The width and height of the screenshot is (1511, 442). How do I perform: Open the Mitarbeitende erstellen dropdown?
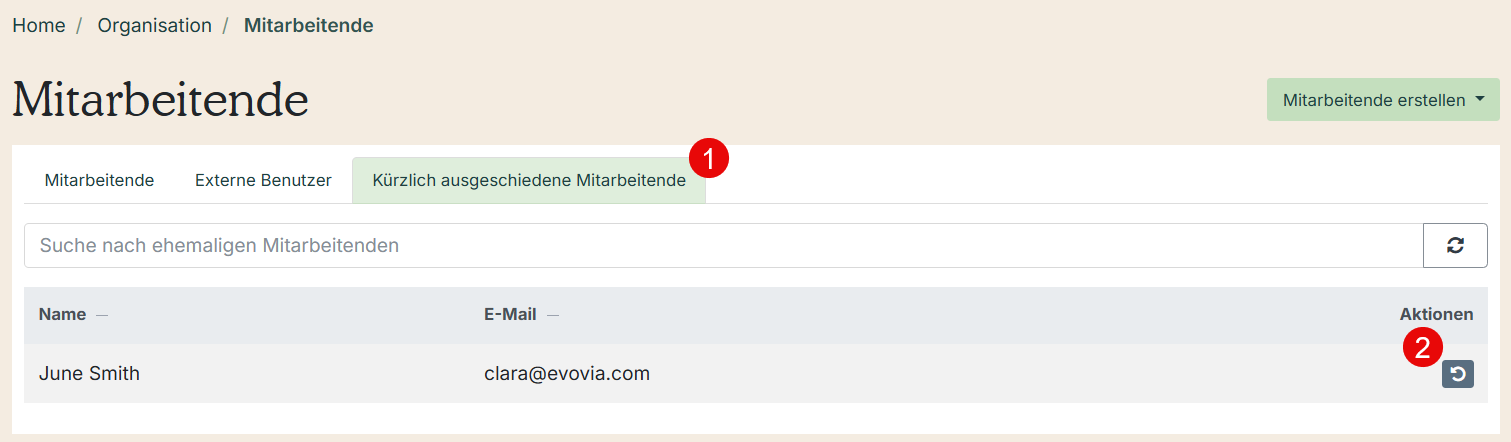tap(1383, 100)
